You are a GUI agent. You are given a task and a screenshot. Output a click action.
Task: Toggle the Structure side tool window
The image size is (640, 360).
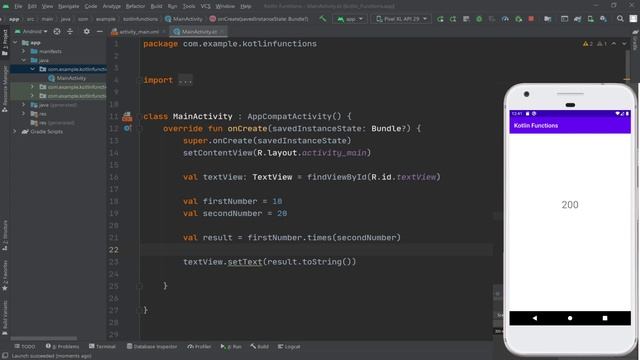tap(5, 236)
